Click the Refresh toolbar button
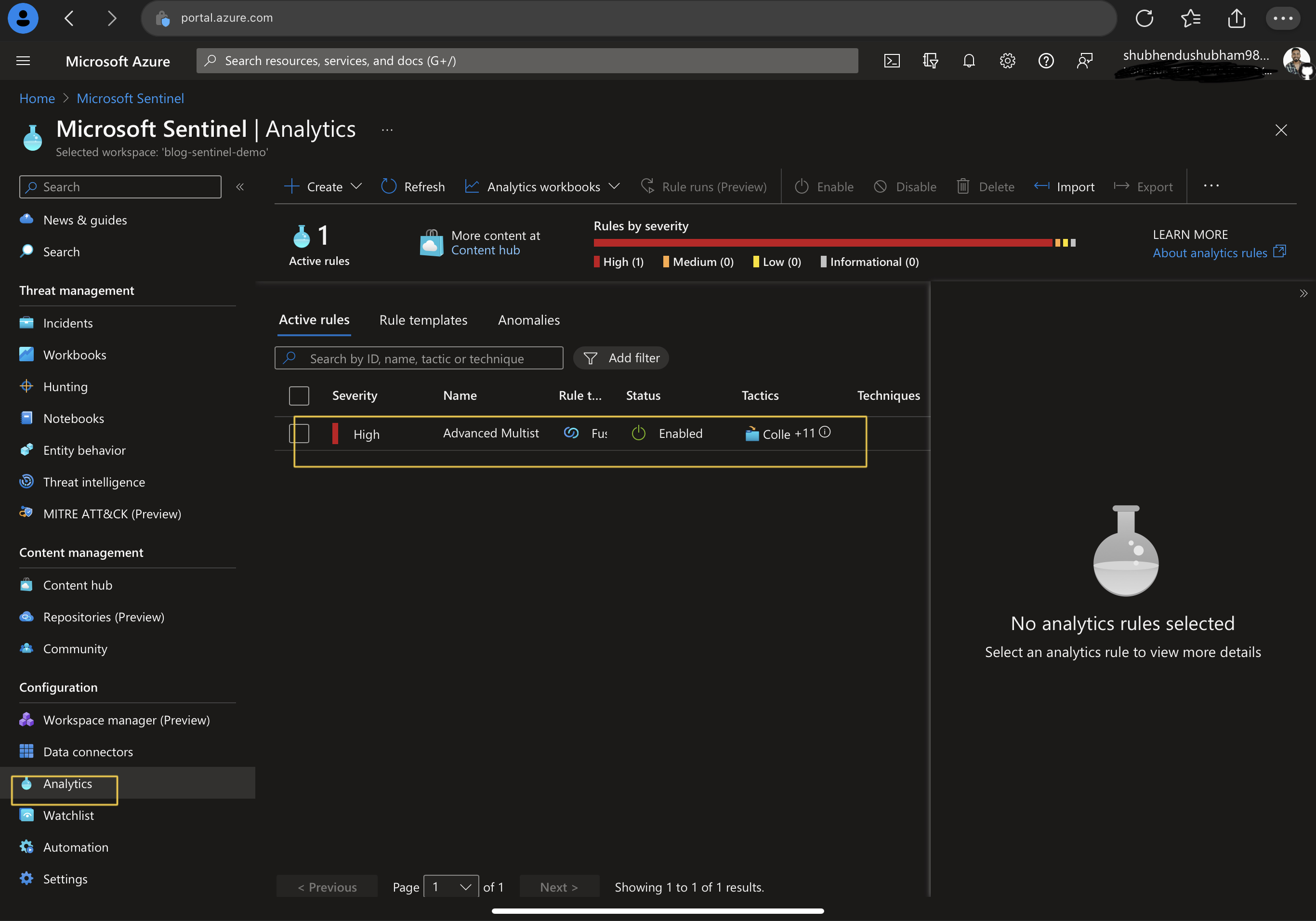Image resolution: width=1316 pixels, height=921 pixels. tap(413, 186)
